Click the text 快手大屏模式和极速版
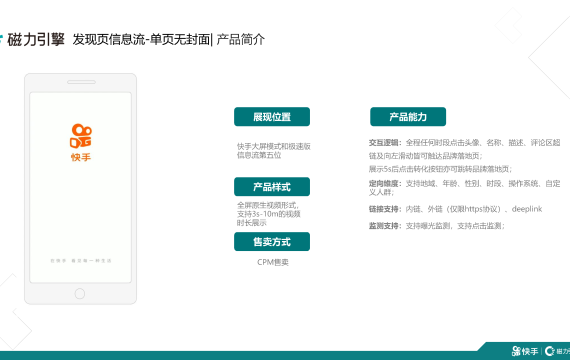The width and height of the screenshot is (570, 360). (274, 146)
